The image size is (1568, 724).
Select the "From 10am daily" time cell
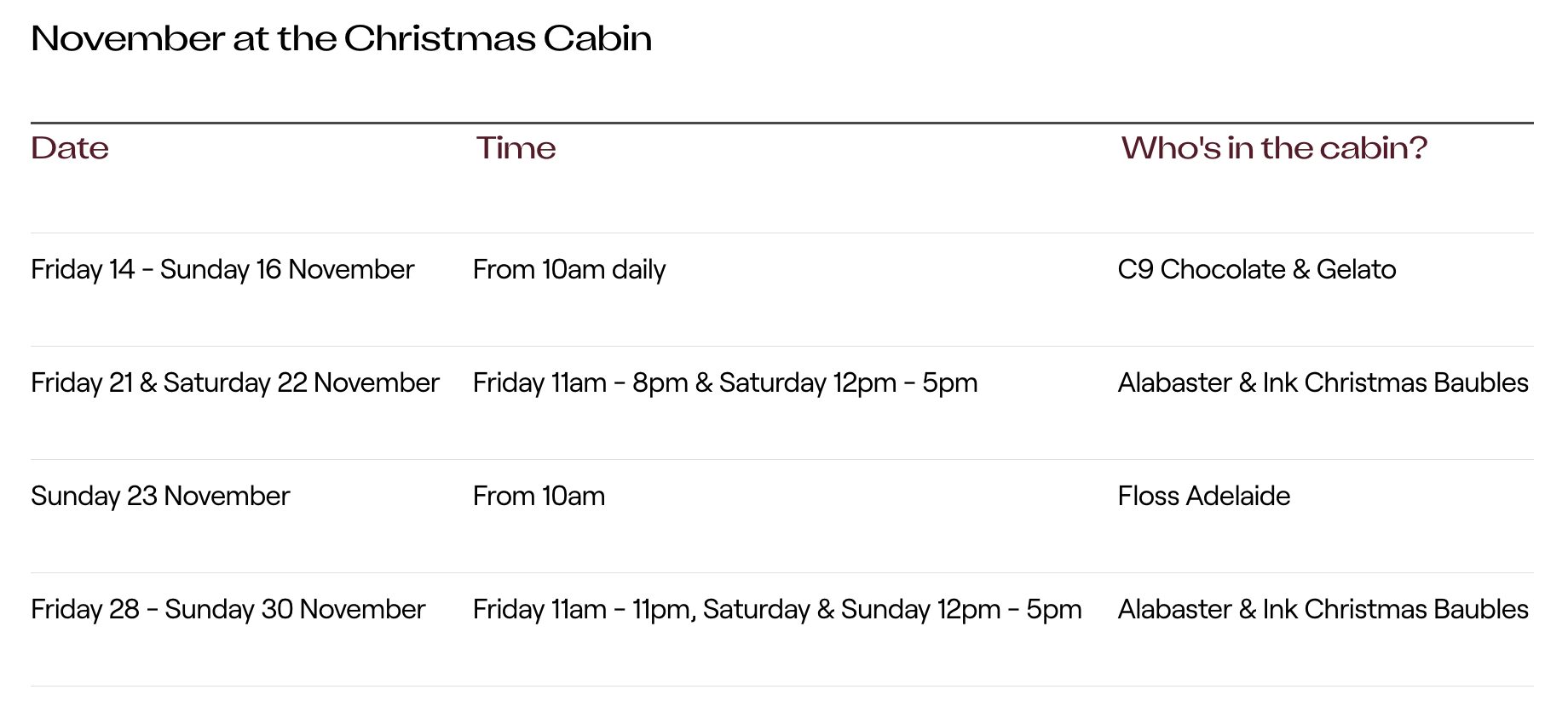tap(569, 270)
